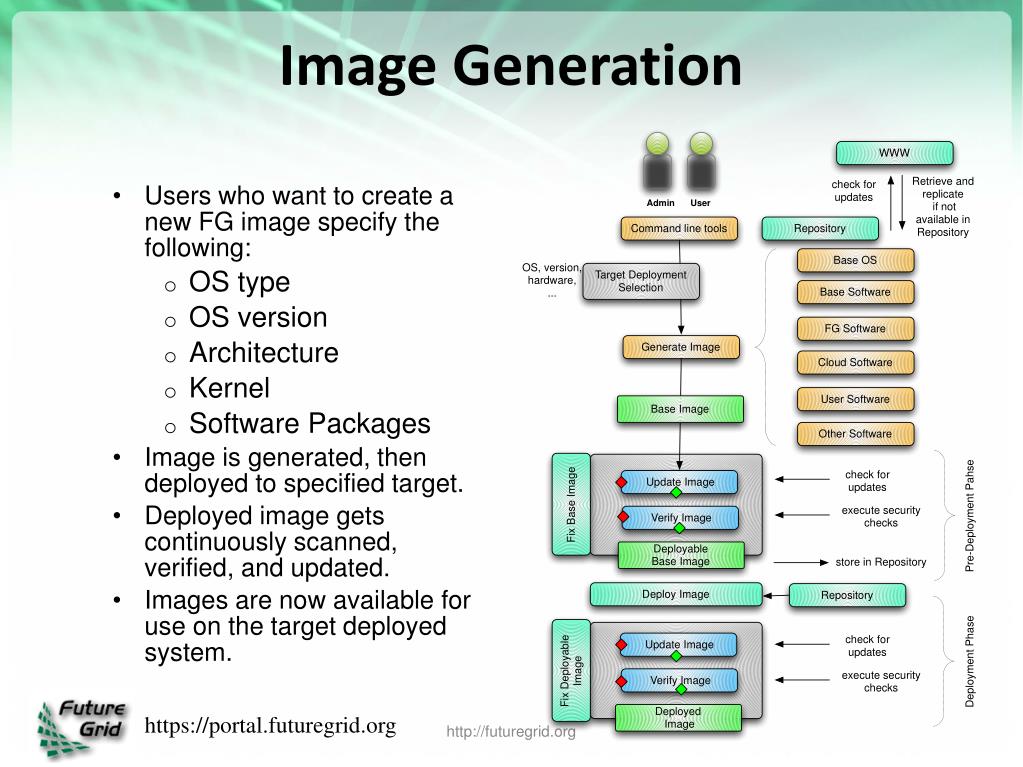
Task: Click the Base Image box
Action: pos(680,410)
